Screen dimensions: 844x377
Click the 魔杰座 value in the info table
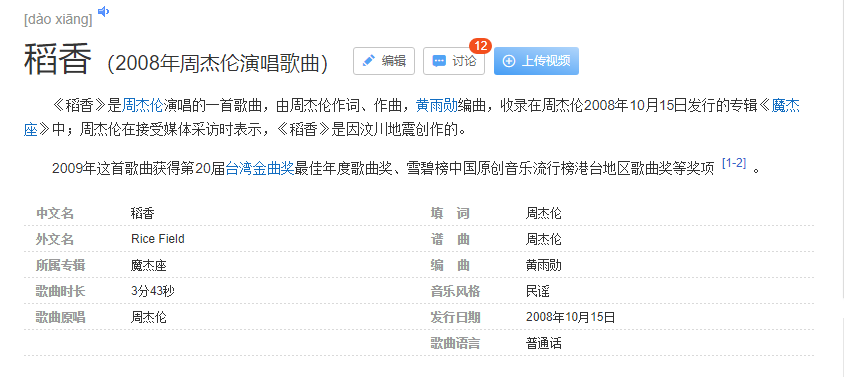click(x=149, y=265)
